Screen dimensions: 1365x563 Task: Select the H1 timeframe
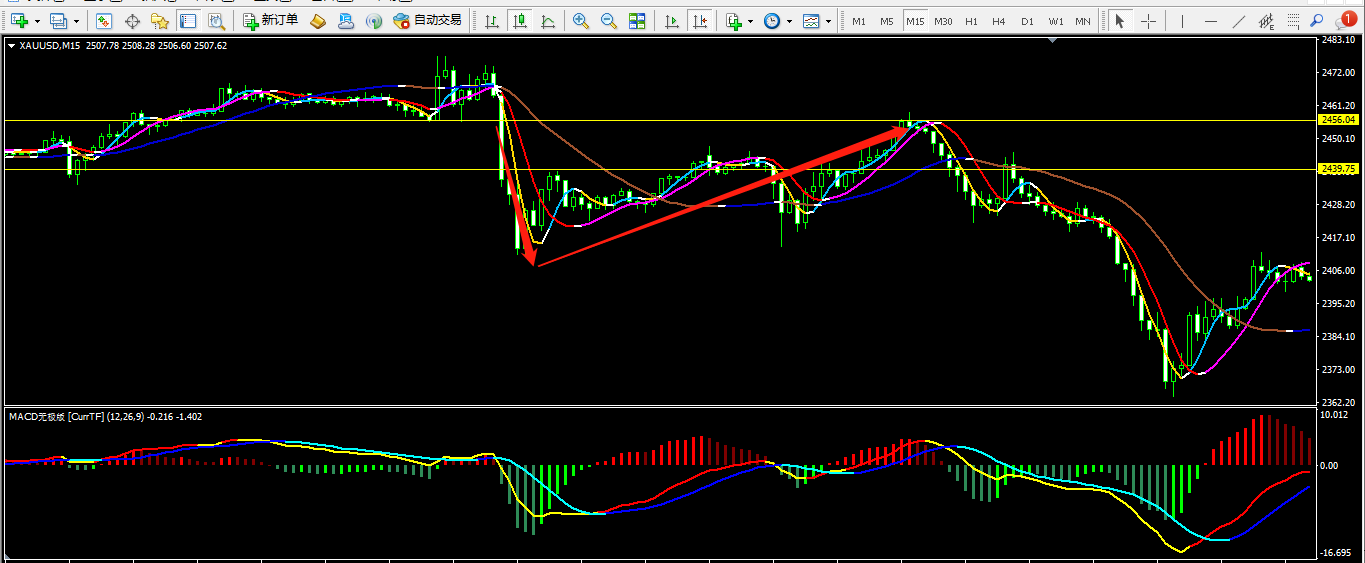[971, 21]
